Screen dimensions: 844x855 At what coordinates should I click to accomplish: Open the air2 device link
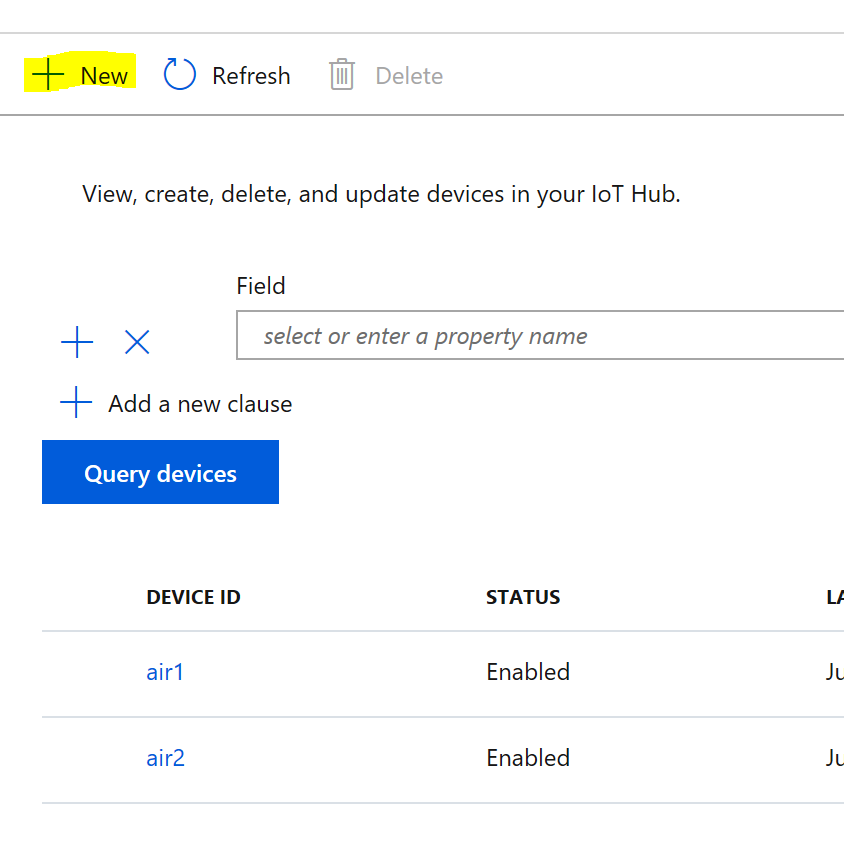point(165,758)
